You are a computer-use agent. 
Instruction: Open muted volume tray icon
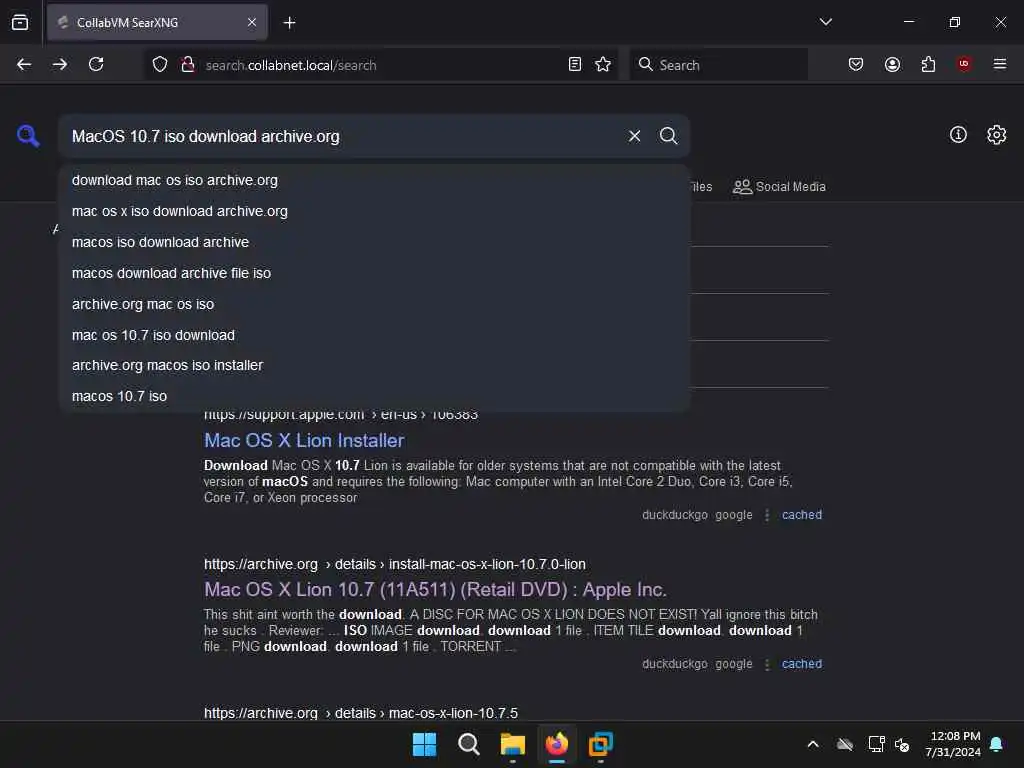pos(902,744)
